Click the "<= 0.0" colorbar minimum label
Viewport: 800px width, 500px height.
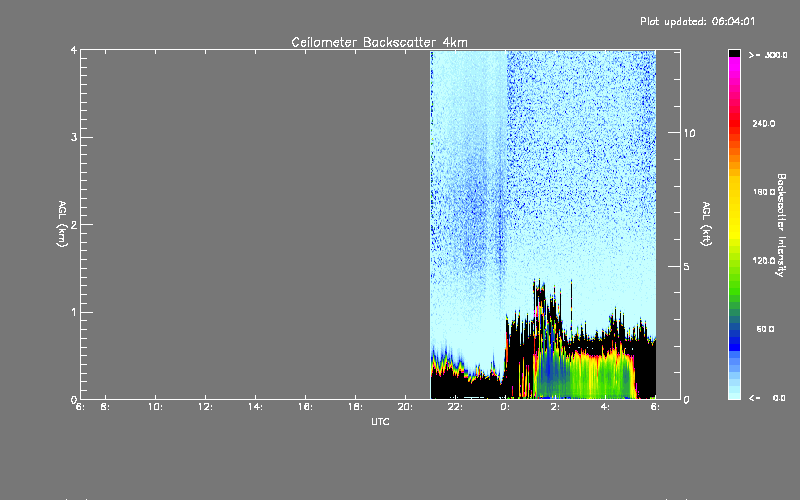767,398
